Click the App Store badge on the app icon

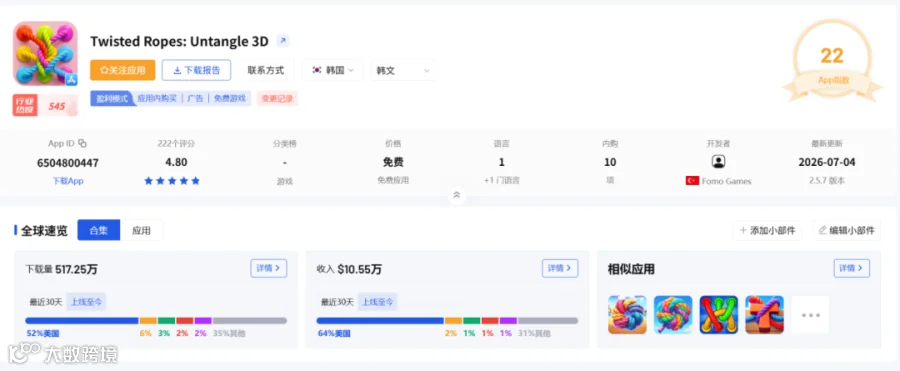71,80
